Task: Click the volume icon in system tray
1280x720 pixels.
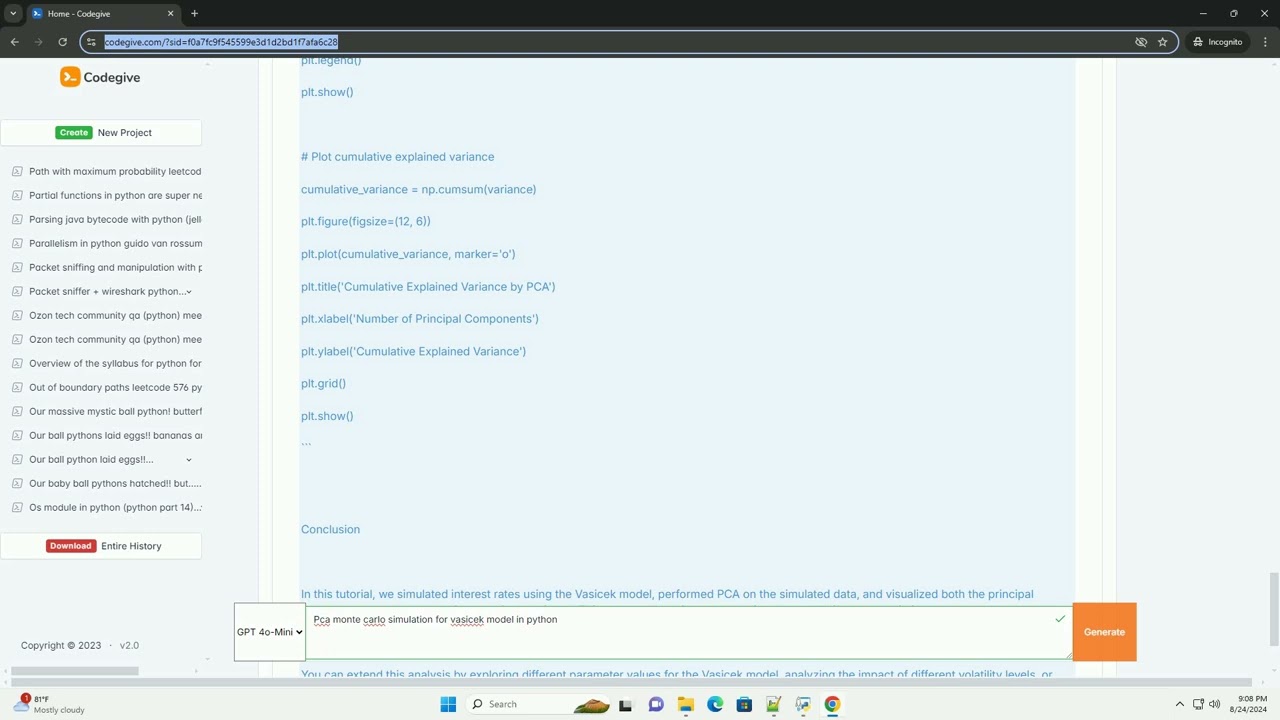Action: pyautogui.click(x=1215, y=704)
